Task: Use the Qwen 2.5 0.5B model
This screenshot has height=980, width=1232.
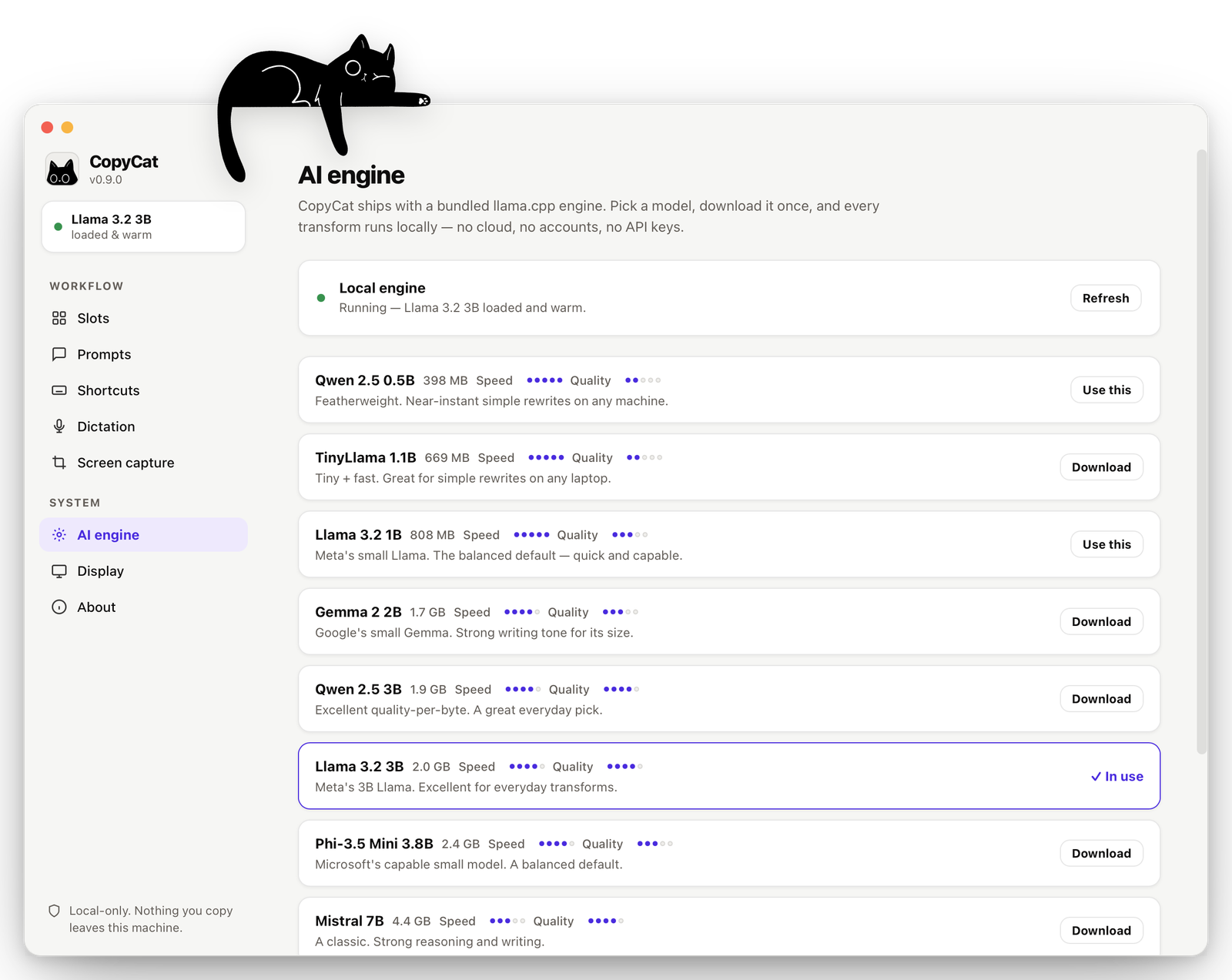Action: point(1106,390)
